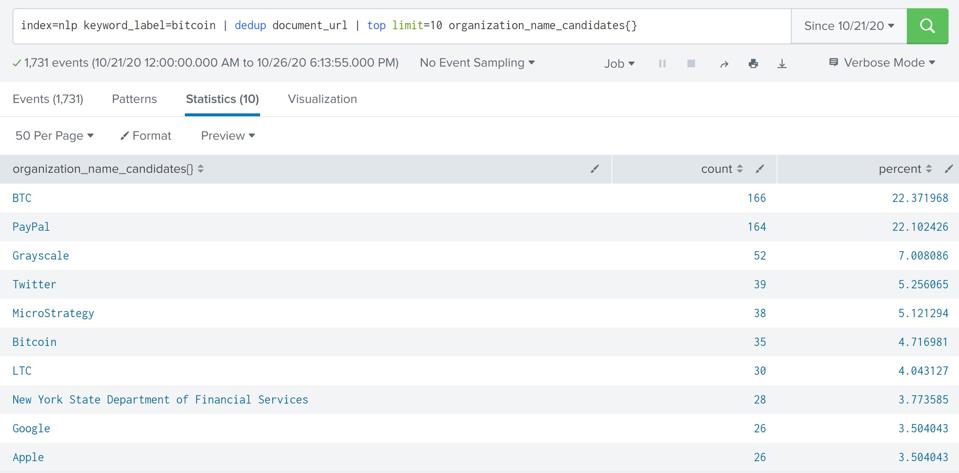Viewport: 959px width, 473px height.
Task: Click count value 52 for Grayscale
Action: click(760, 256)
